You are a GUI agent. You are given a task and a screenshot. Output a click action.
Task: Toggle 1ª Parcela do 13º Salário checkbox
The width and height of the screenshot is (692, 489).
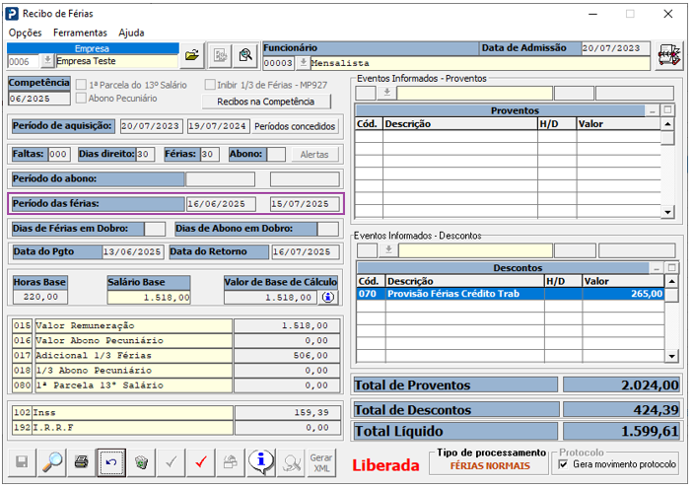click(81, 85)
